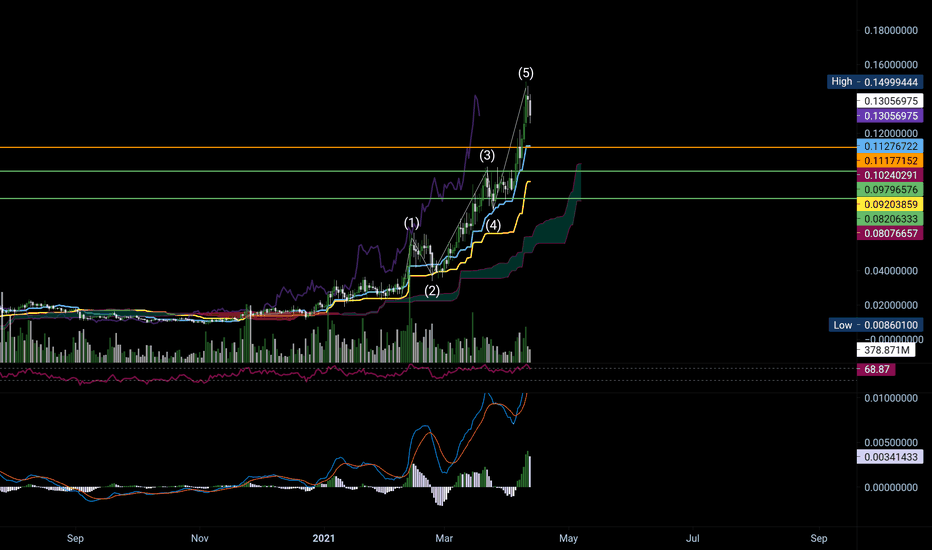The height and width of the screenshot is (550, 932).
Task: Click the green 0.08206333 price label
Action: point(890,219)
